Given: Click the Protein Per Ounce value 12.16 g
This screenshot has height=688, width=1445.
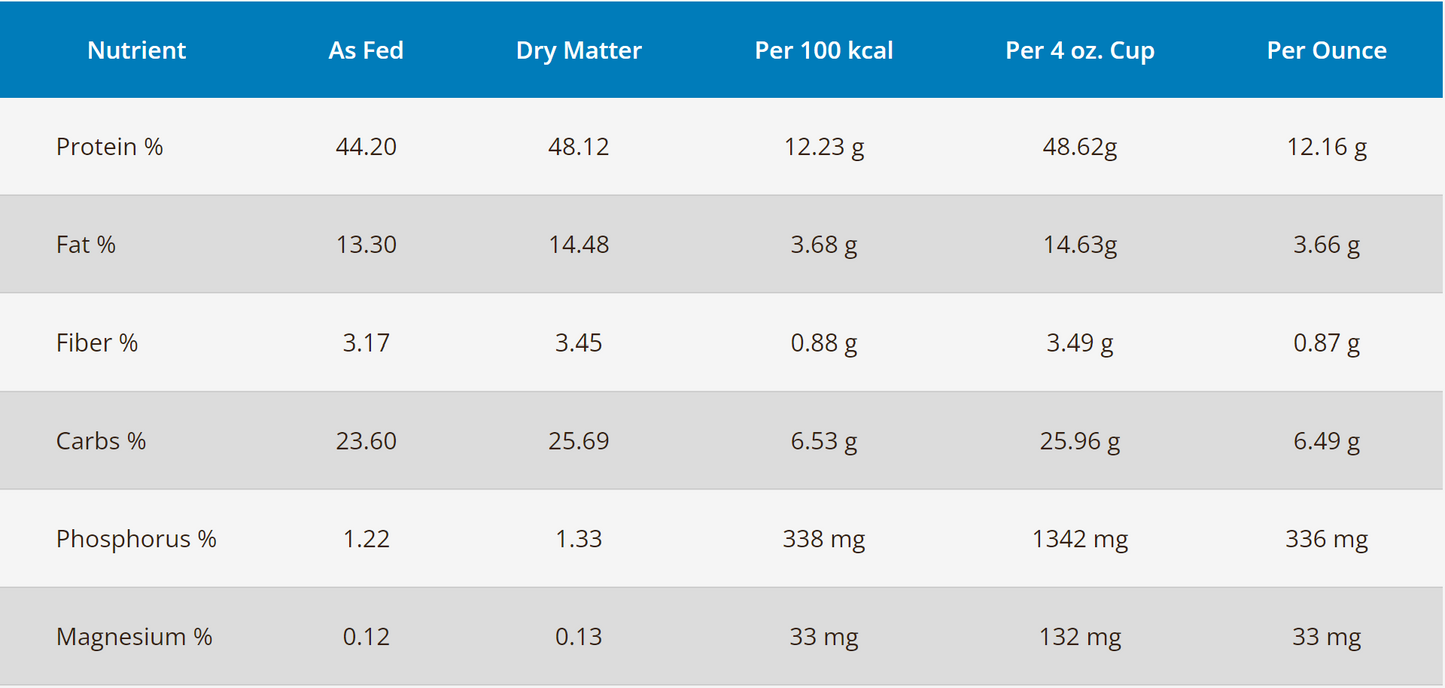Looking at the screenshot, I should click(x=1326, y=147).
